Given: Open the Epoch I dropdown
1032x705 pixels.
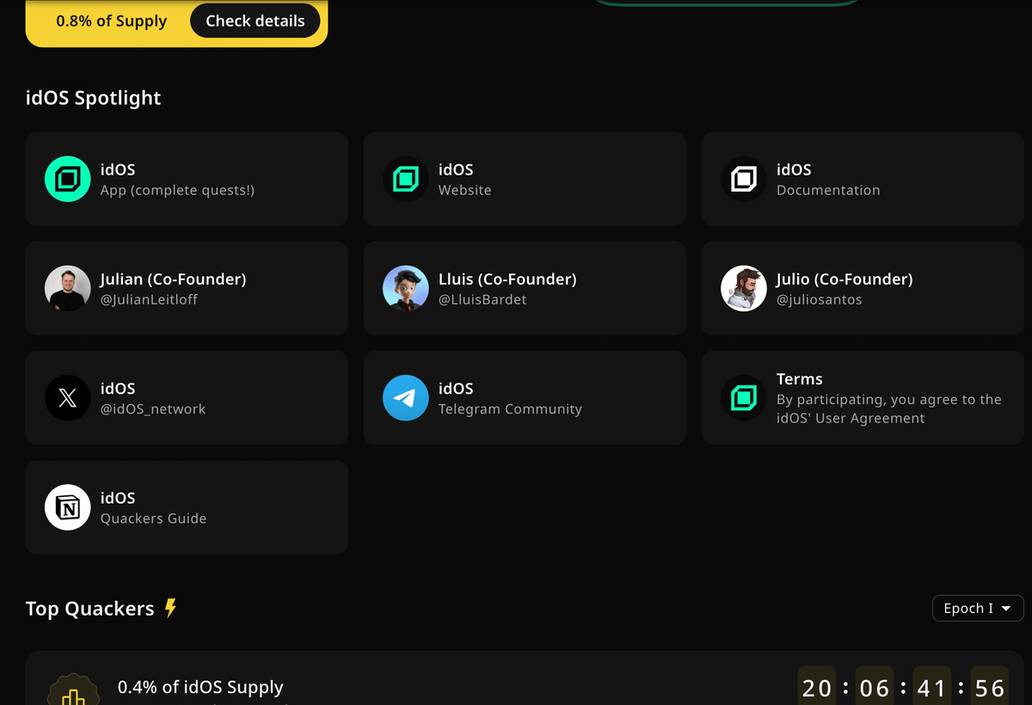Looking at the screenshot, I should 977,608.
